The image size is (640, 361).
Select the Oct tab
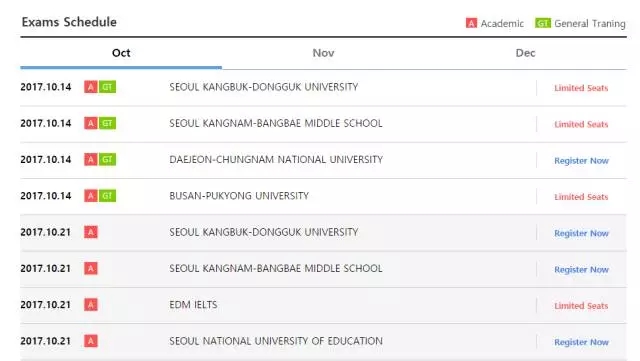121,53
